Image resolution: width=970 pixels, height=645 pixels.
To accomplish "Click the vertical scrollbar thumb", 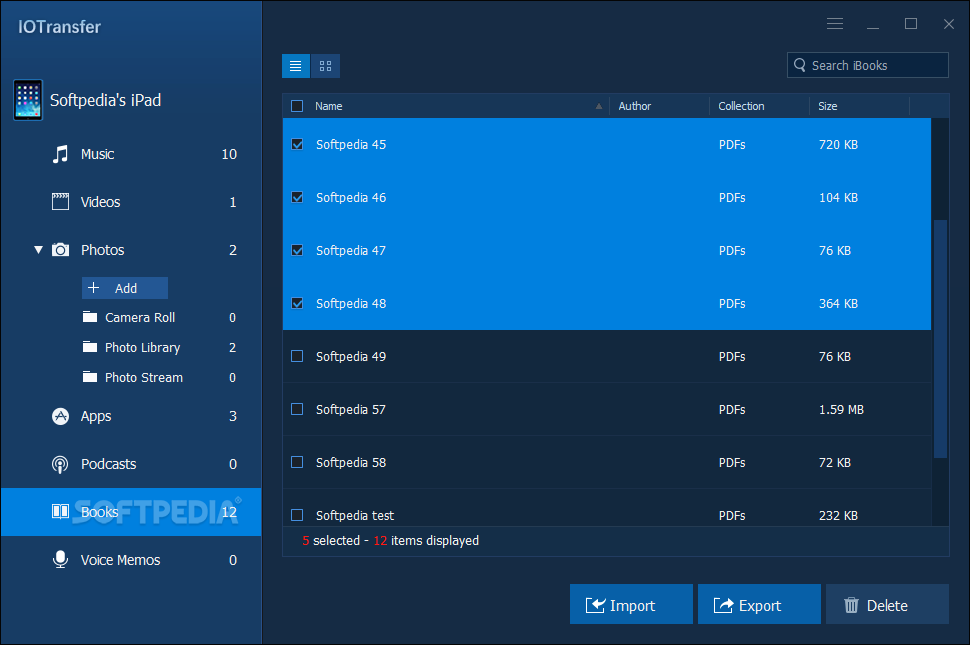I will (x=940, y=339).
